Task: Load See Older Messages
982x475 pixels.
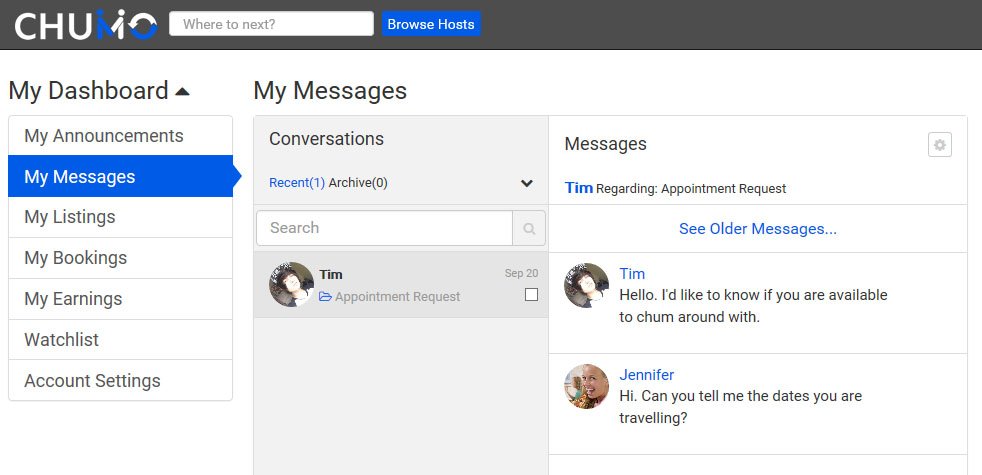Action: click(758, 229)
